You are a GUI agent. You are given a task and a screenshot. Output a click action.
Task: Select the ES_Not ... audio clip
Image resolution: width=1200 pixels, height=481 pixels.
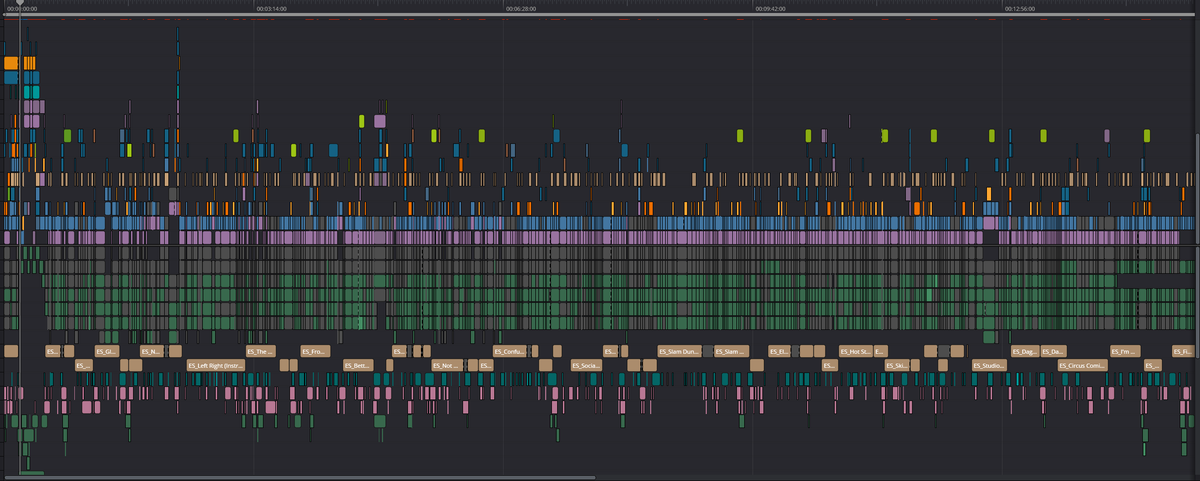click(x=447, y=366)
